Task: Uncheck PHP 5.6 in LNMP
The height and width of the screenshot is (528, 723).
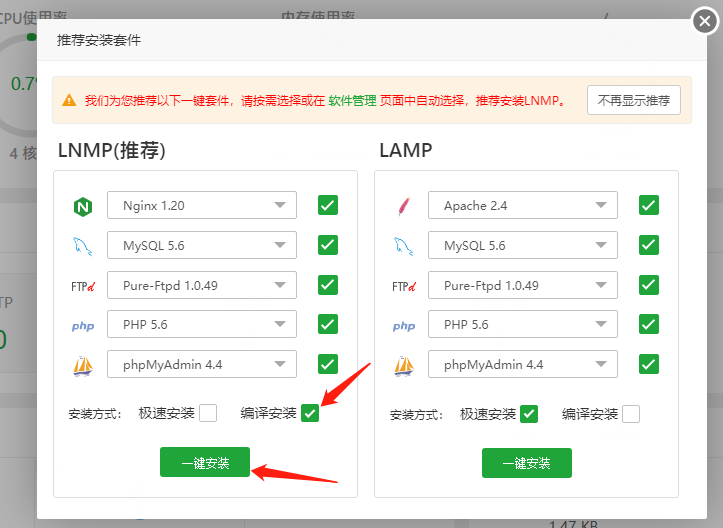Action: (328, 324)
